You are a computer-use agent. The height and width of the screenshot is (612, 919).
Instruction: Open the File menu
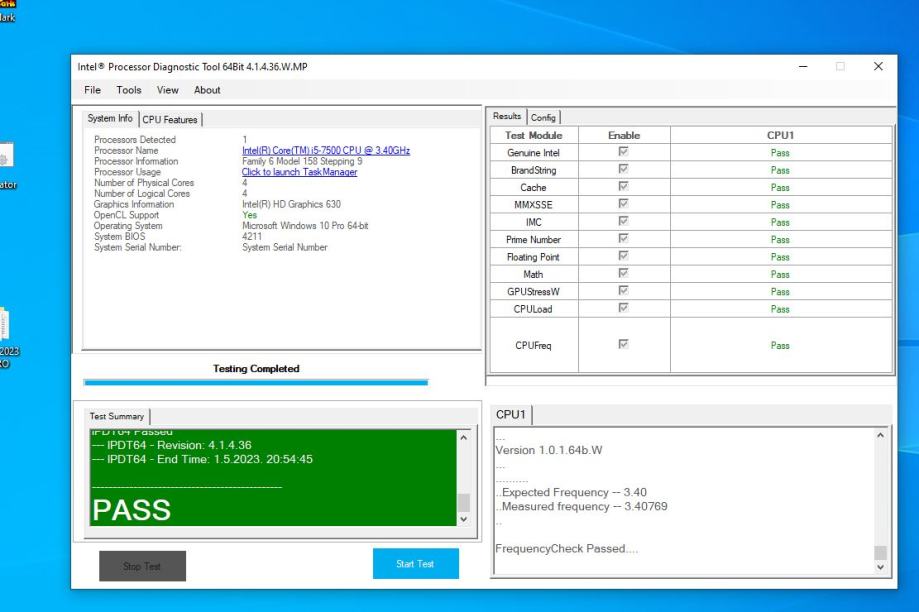click(92, 90)
